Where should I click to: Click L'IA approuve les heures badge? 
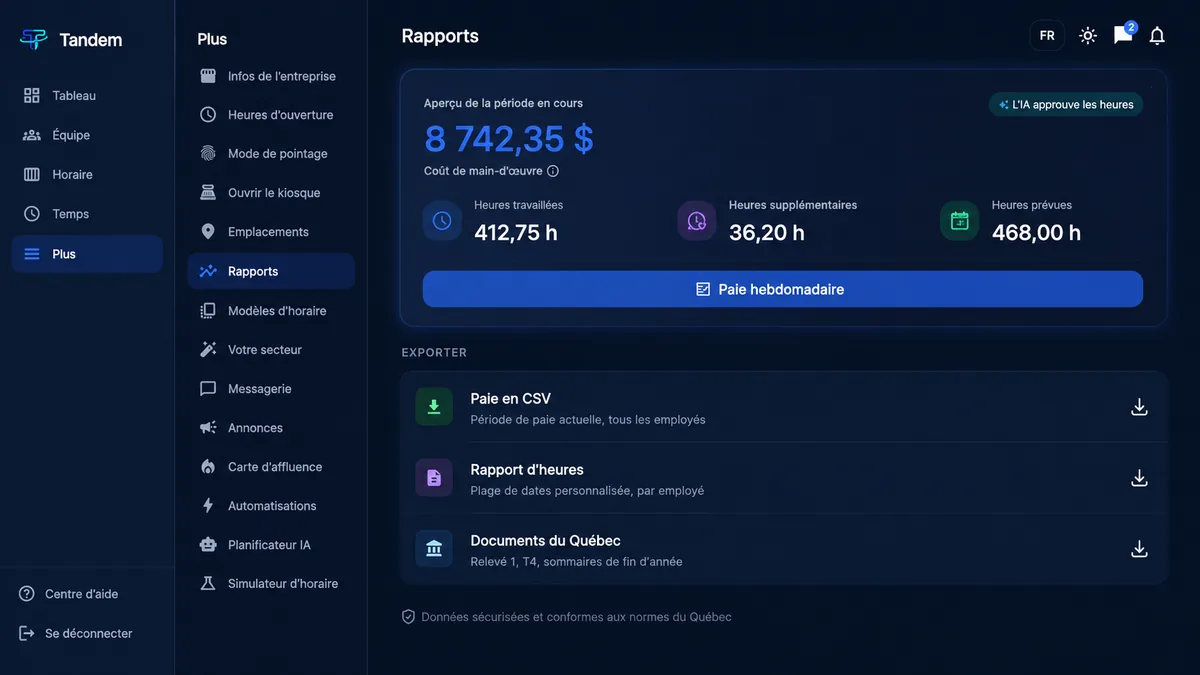tap(1066, 104)
